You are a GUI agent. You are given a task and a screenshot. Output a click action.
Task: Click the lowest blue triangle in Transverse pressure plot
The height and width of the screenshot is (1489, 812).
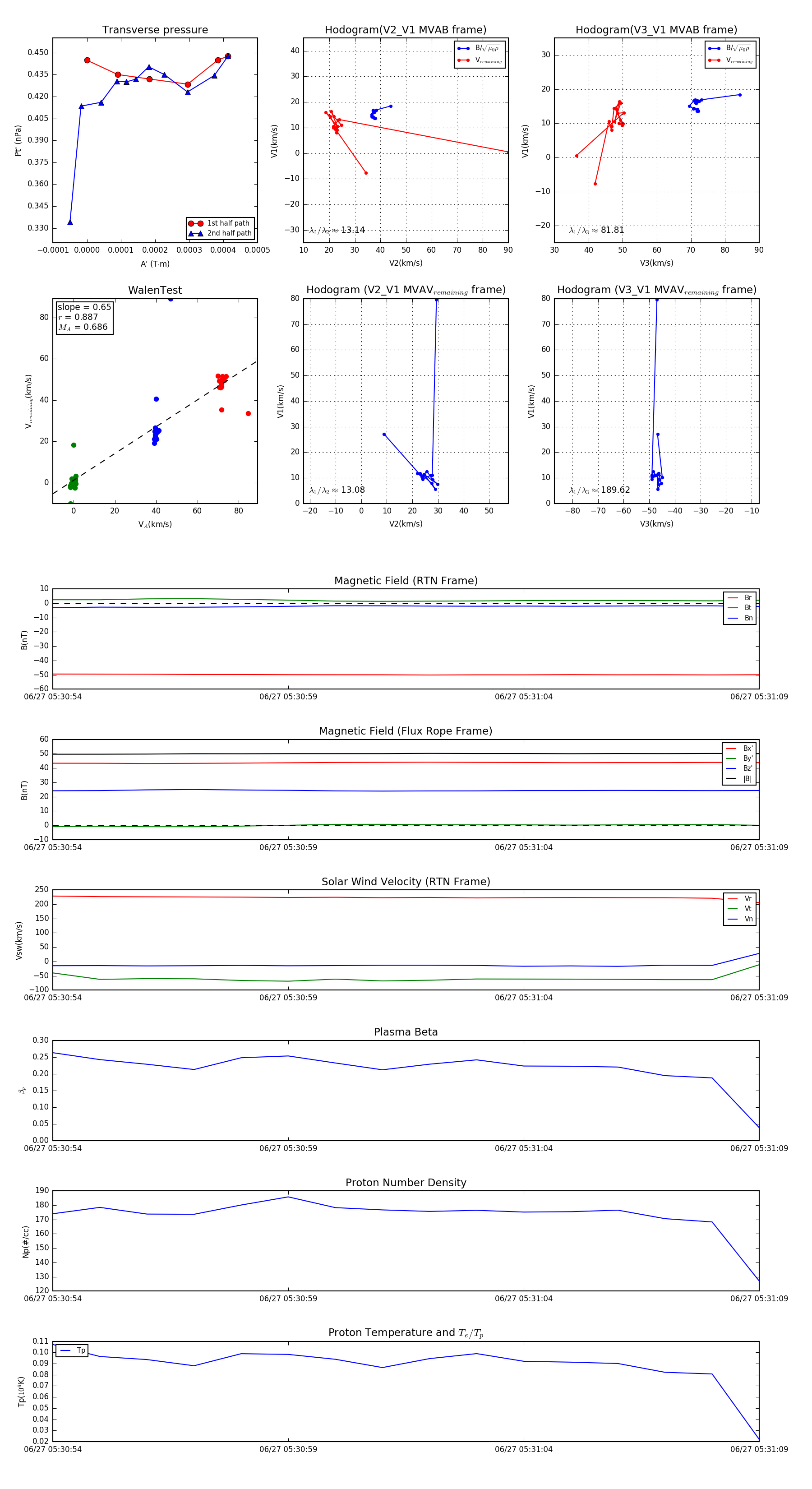70,222
